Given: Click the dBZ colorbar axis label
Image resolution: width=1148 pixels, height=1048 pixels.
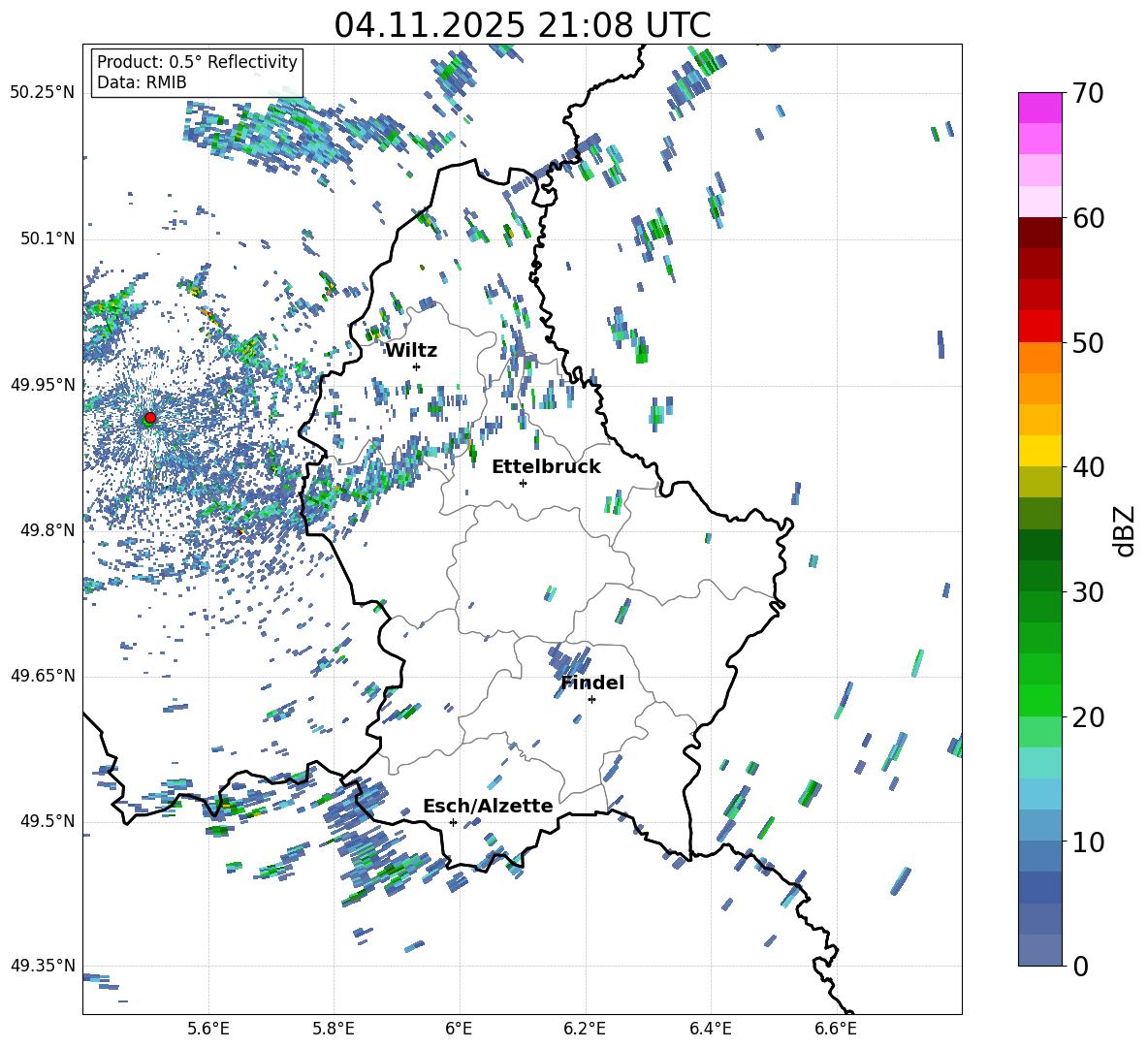Looking at the screenshot, I should pyautogui.click(x=1123, y=530).
